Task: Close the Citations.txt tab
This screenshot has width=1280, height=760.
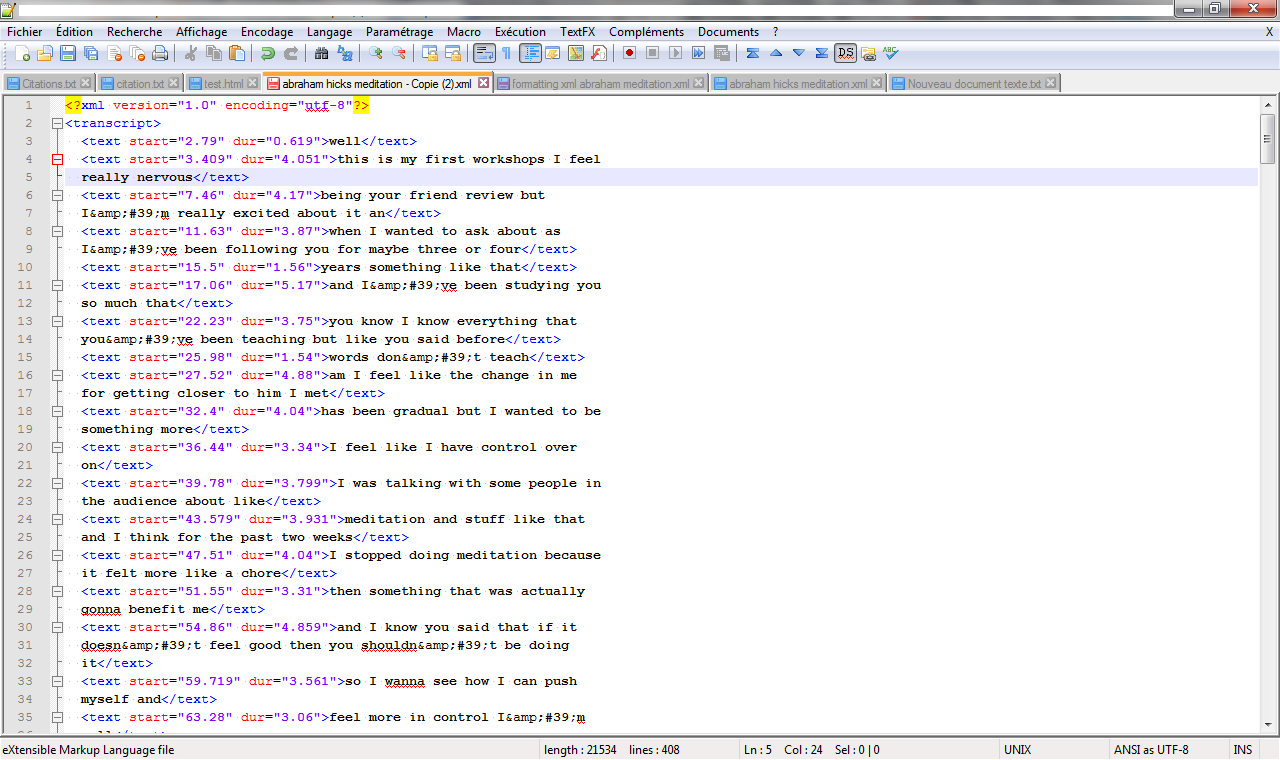Action: pos(84,82)
